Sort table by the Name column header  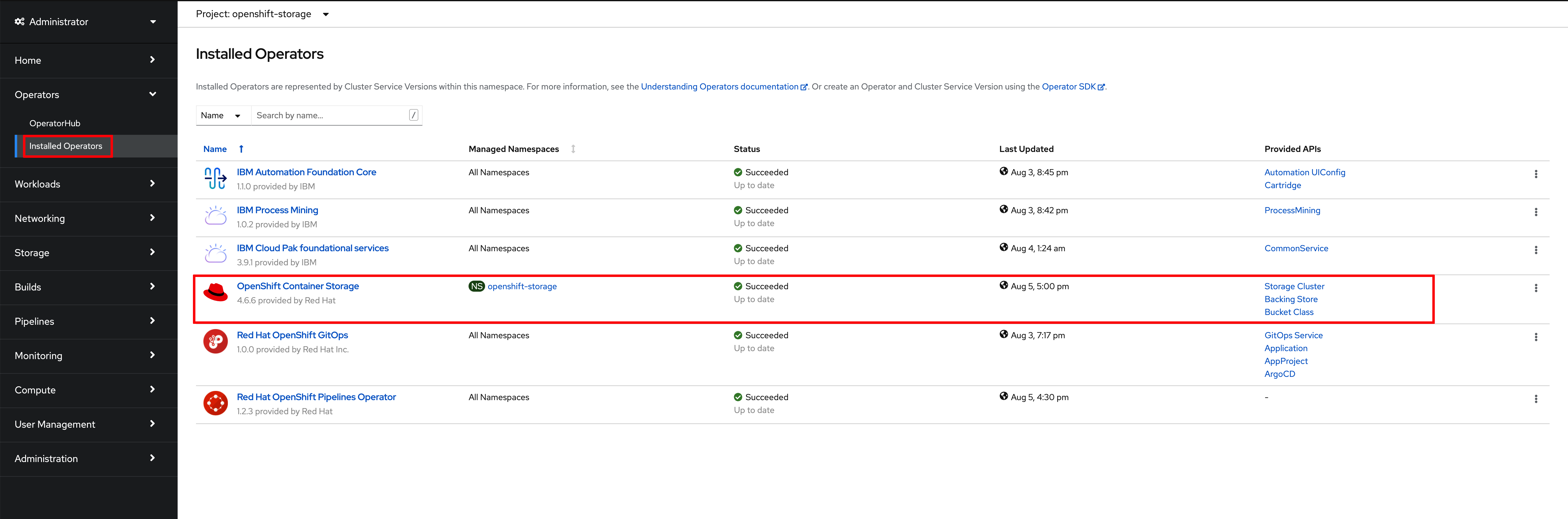coord(215,149)
